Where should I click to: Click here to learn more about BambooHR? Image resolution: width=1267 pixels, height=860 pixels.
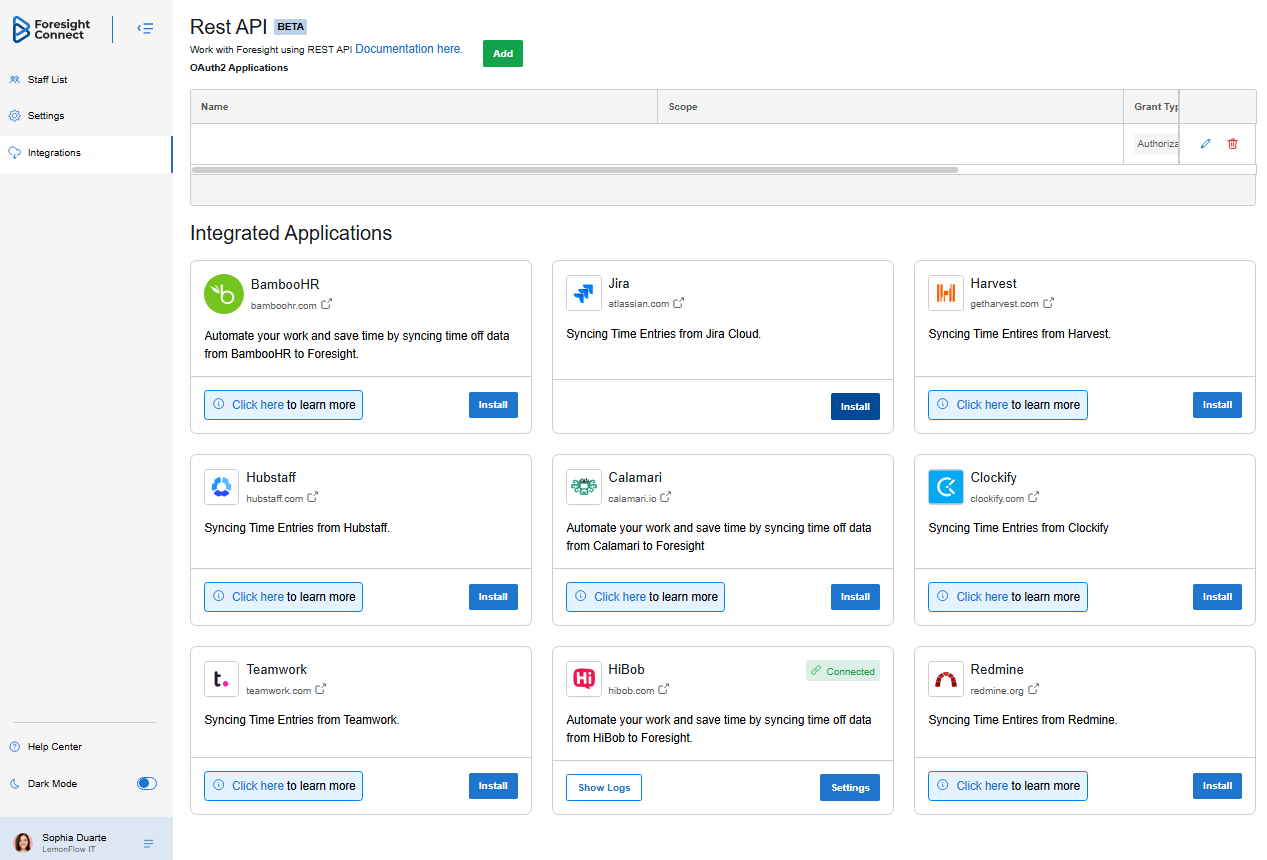[283, 405]
